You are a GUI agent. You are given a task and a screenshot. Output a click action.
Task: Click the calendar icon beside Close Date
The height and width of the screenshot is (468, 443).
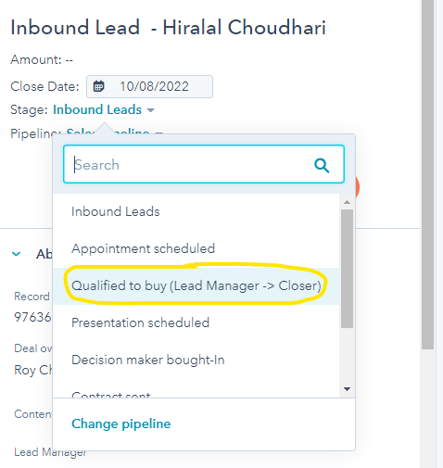(x=98, y=86)
